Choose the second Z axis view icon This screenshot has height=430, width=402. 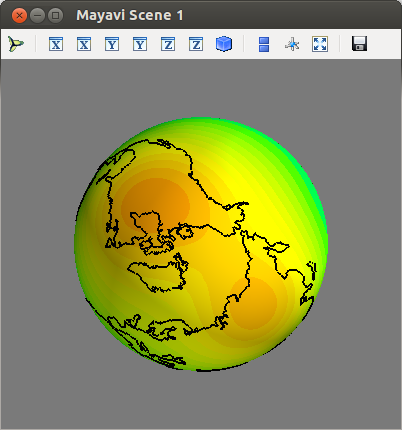pyautogui.click(x=196, y=44)
